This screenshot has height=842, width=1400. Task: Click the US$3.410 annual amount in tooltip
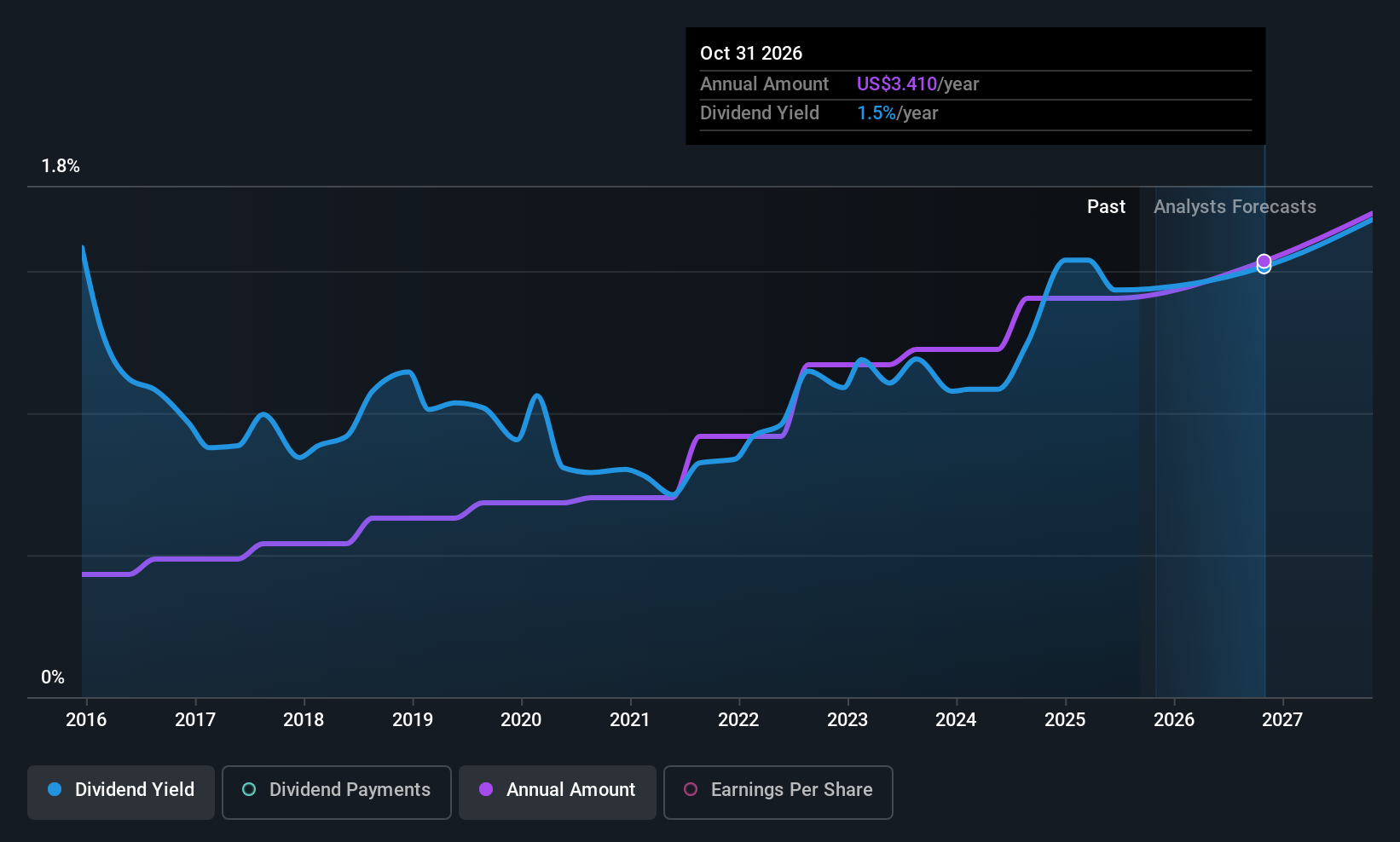(x=897, y=84)
